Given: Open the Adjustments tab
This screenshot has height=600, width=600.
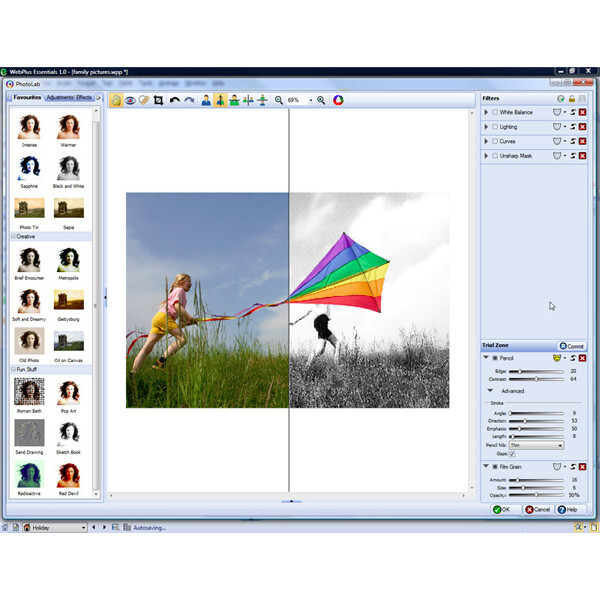Looking at the screenshot, I should coord(59,98).
